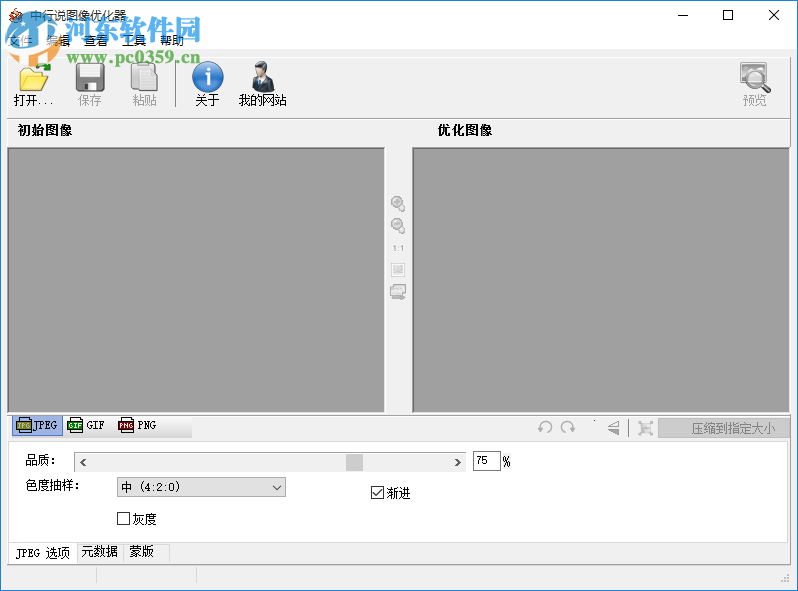Image resolution: width=798 pixels, height=591 pixels.
Task: Visit 我的网站 via the person icon
Action: [x=263, y=85]
